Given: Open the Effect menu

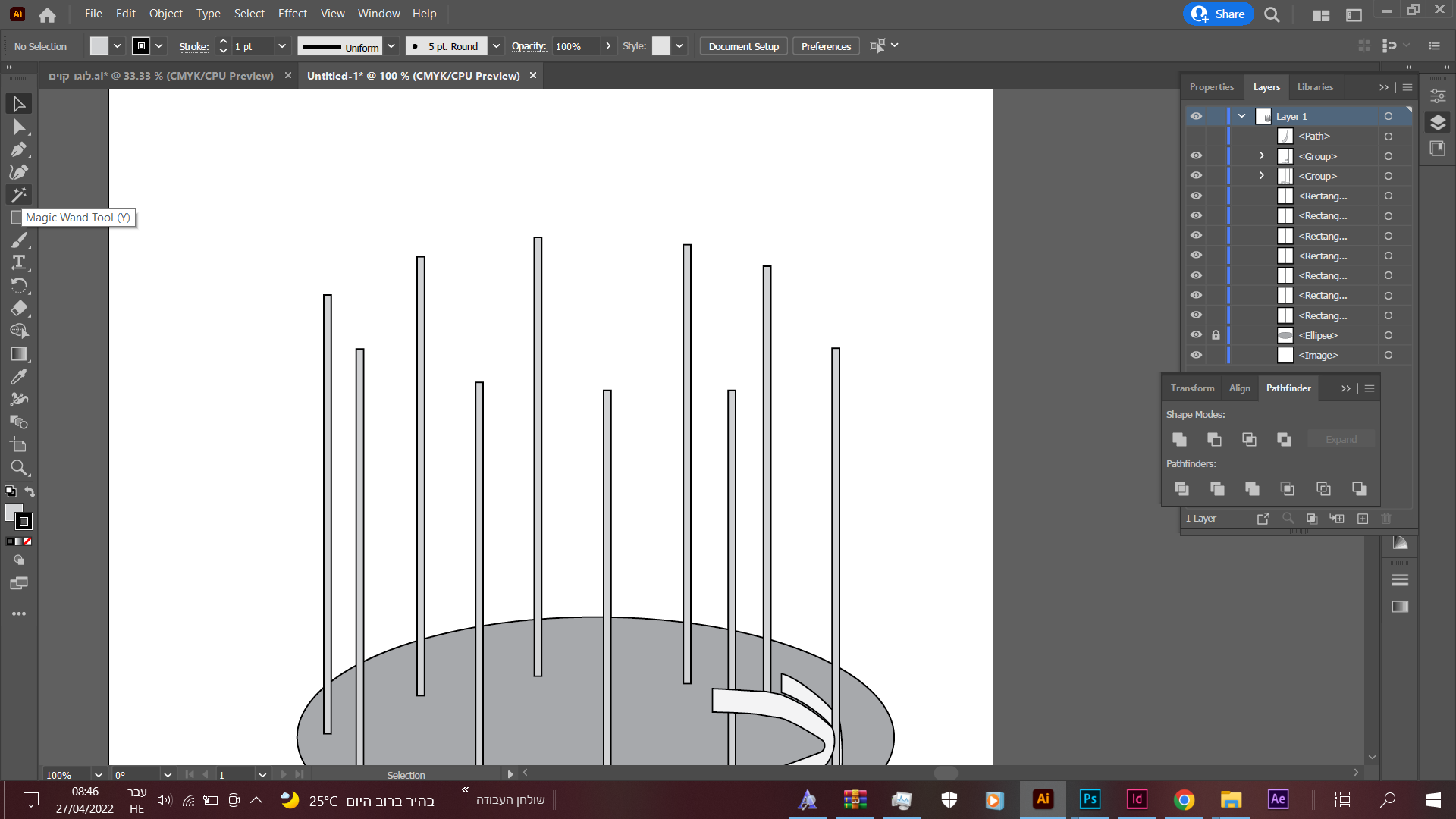Looking at the screenshot, I should point(292,14).
